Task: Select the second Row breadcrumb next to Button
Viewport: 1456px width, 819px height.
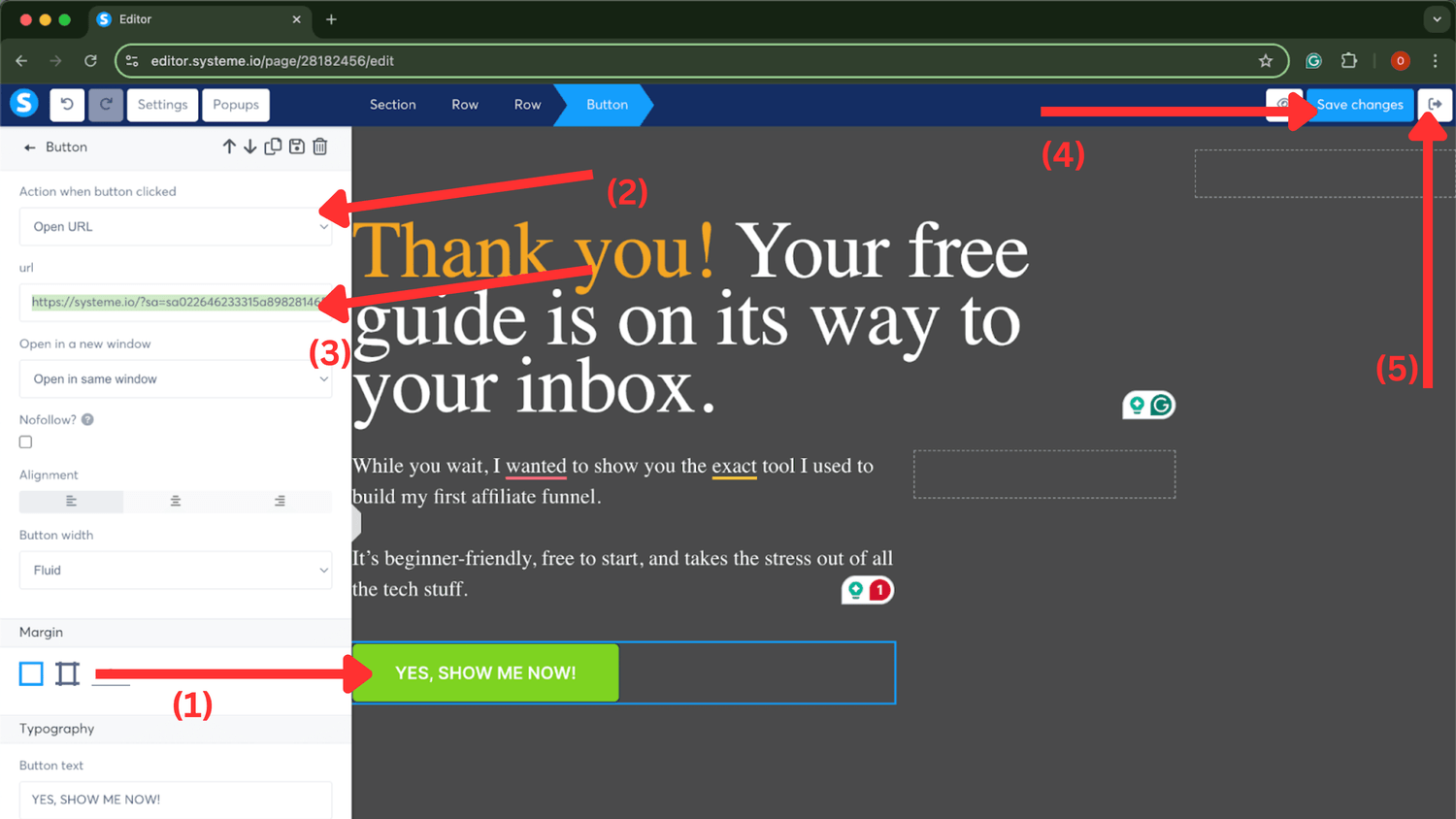Action: coord(527,105)
